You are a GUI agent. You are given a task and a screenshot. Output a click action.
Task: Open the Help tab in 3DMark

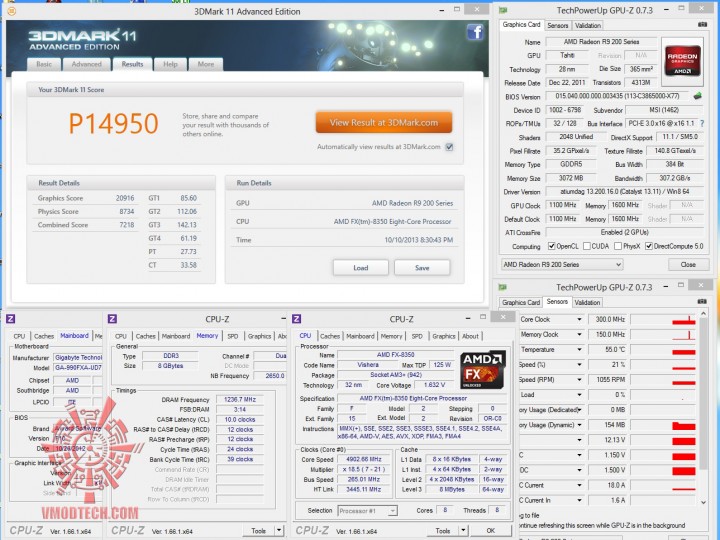coord(170,64)
